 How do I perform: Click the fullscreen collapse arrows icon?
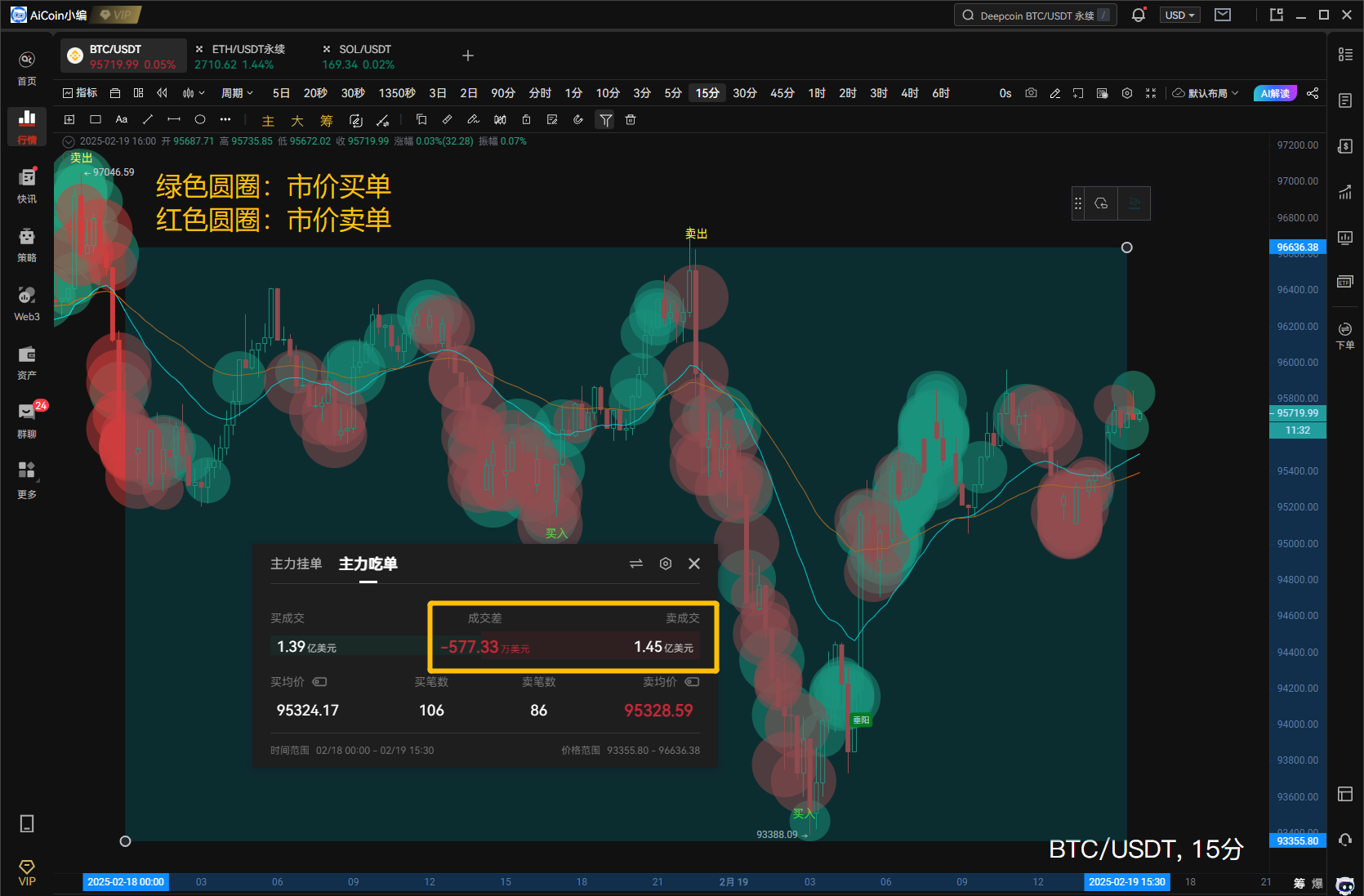1151,93
